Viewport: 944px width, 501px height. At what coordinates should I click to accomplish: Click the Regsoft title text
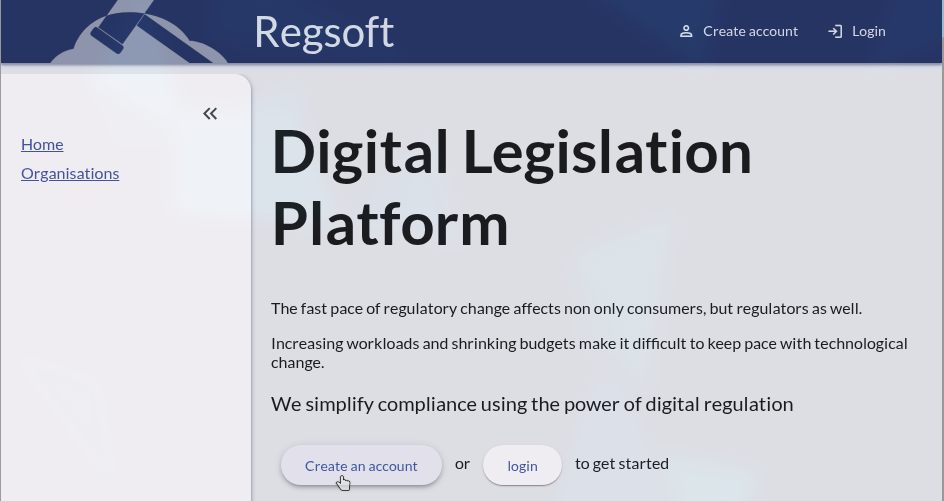(324, 31)
